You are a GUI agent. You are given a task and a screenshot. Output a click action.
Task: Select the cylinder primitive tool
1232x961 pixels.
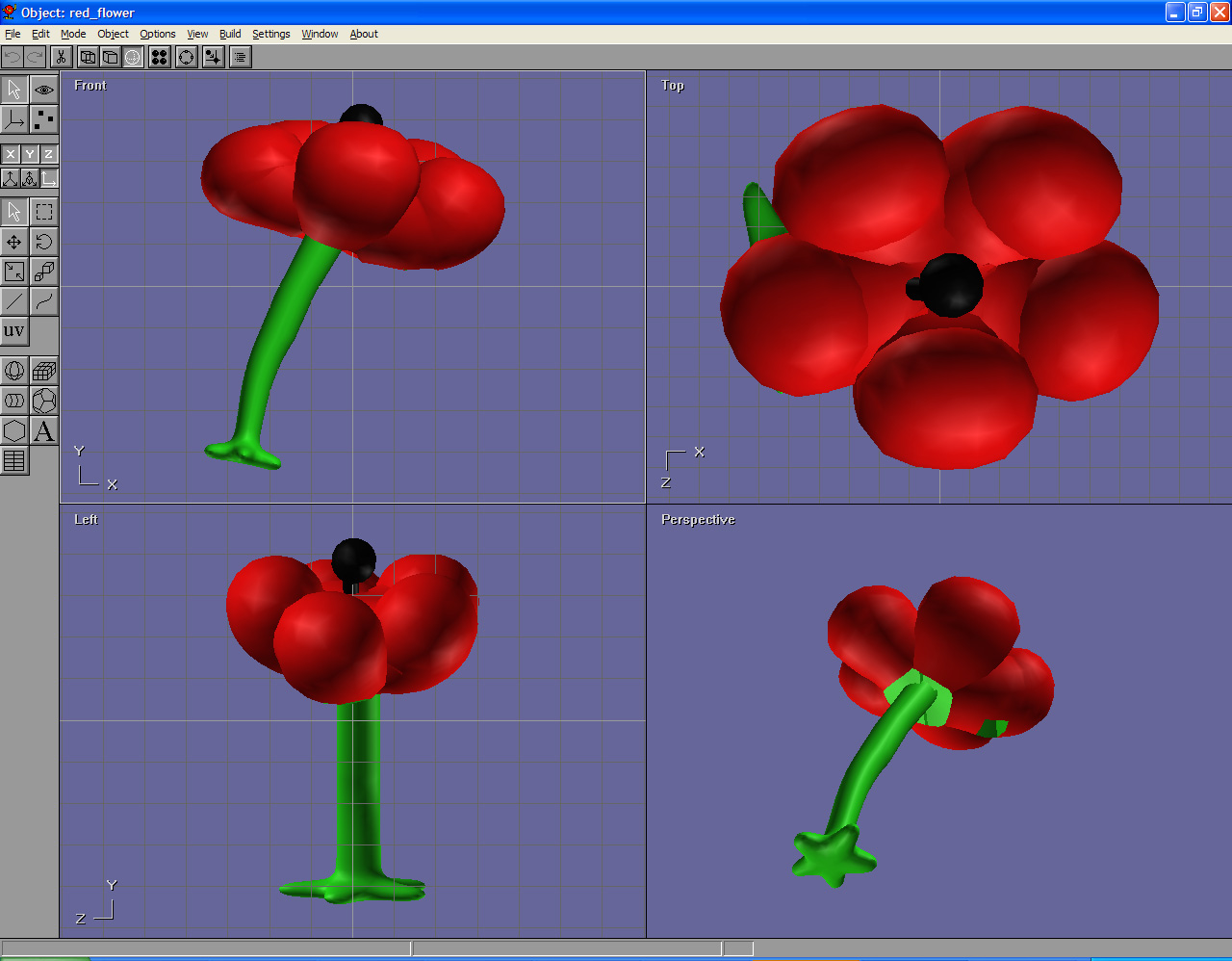[x=14, y=401]
